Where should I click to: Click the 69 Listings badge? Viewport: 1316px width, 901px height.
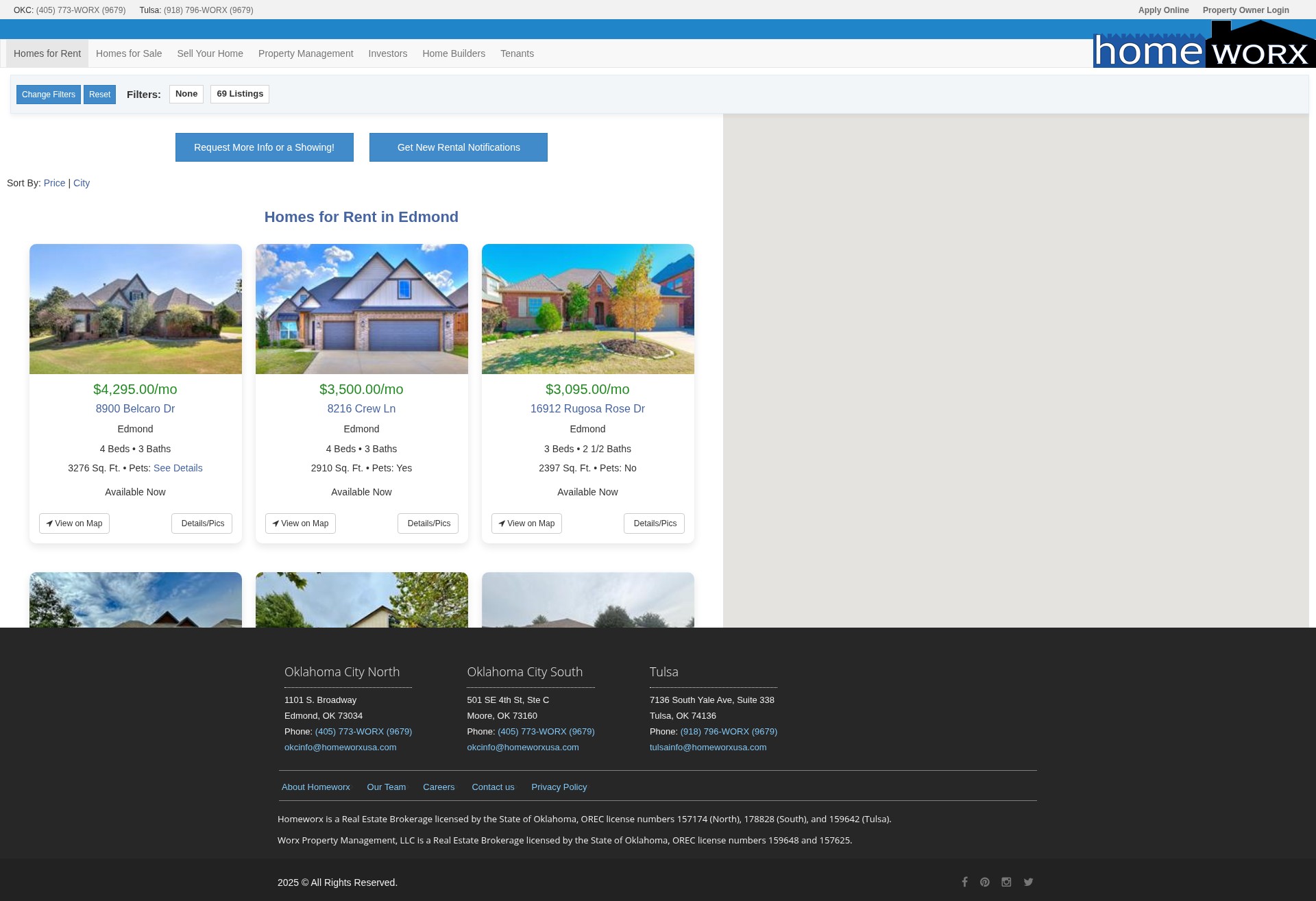[x=240, y=94]
